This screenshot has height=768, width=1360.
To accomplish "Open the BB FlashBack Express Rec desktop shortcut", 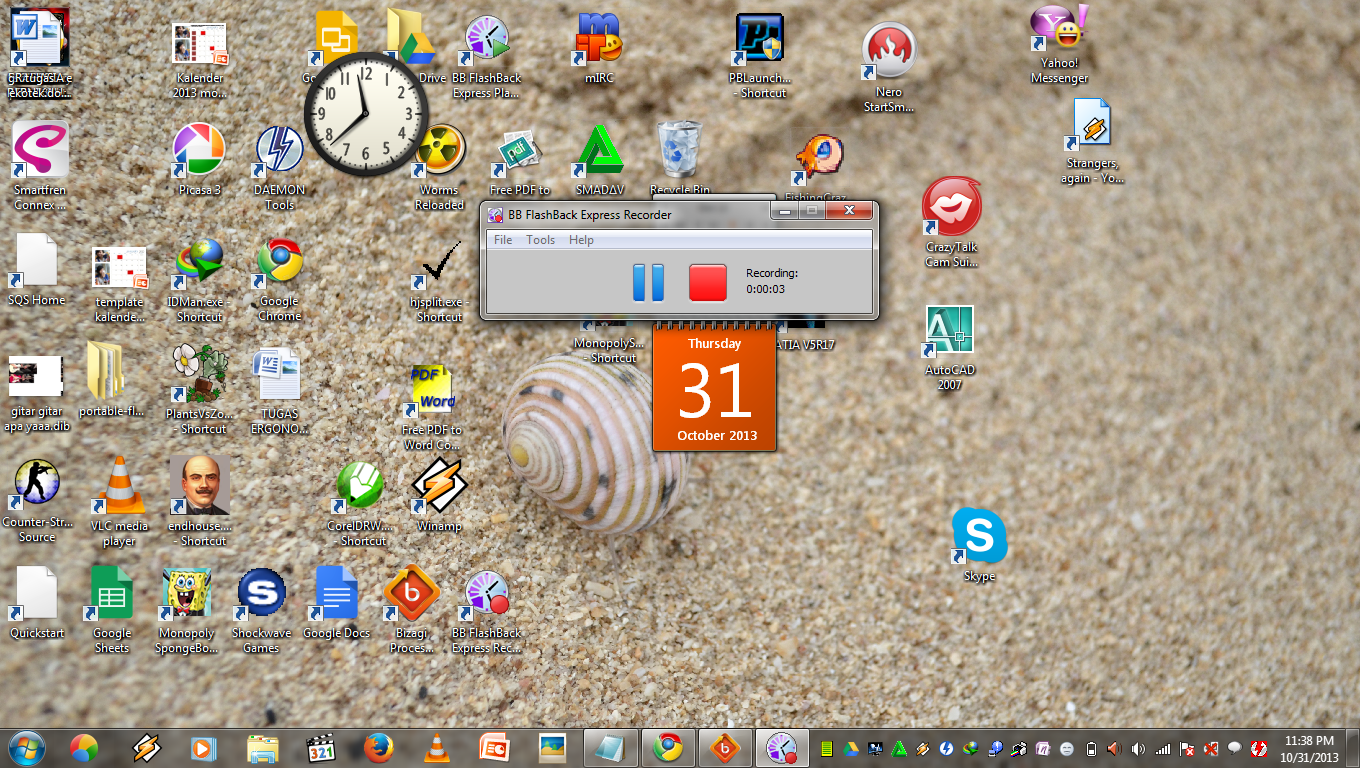I will (486, 612).
